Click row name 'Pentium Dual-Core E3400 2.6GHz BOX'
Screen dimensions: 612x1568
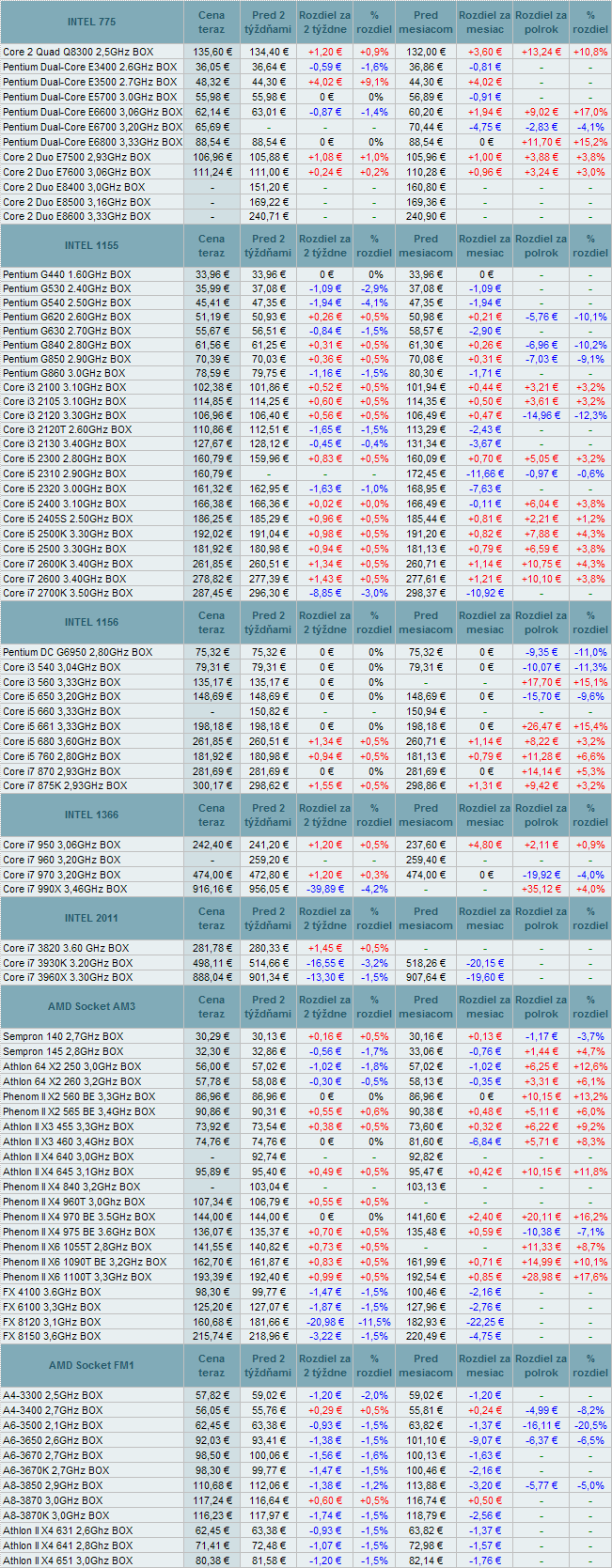tap(89, 68)
